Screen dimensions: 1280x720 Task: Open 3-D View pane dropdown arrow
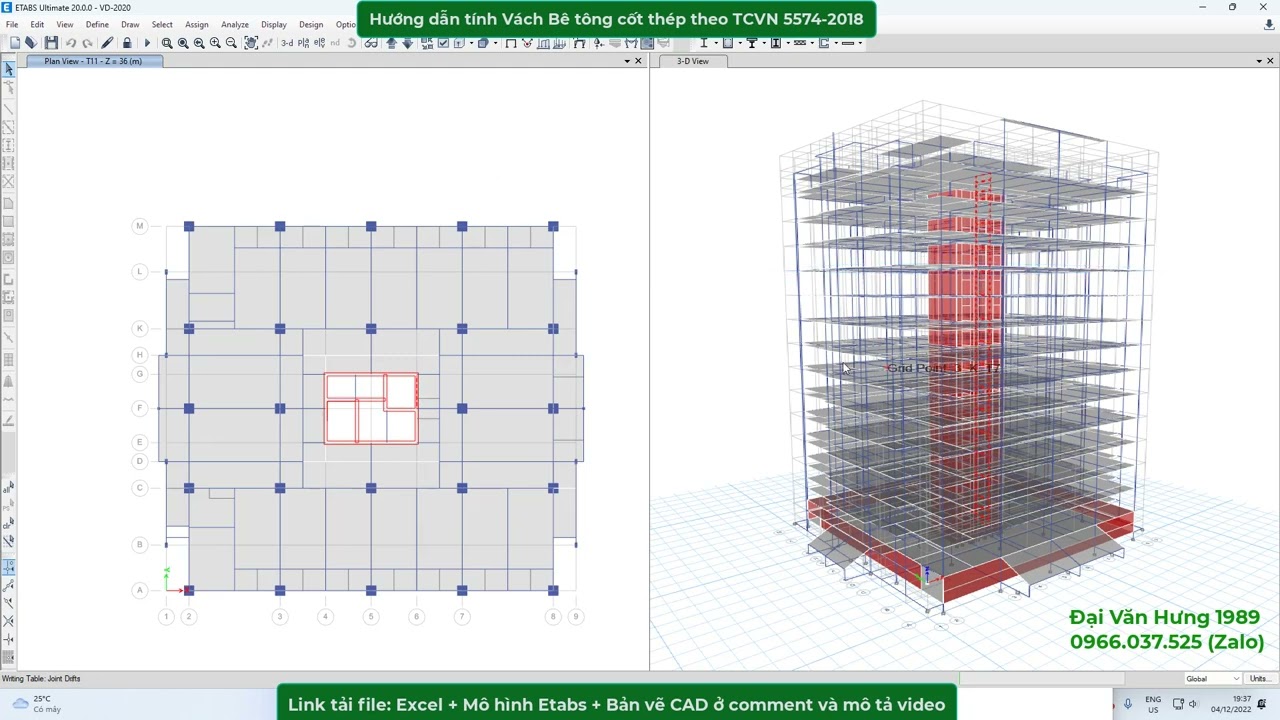[x=1258, y=61]
